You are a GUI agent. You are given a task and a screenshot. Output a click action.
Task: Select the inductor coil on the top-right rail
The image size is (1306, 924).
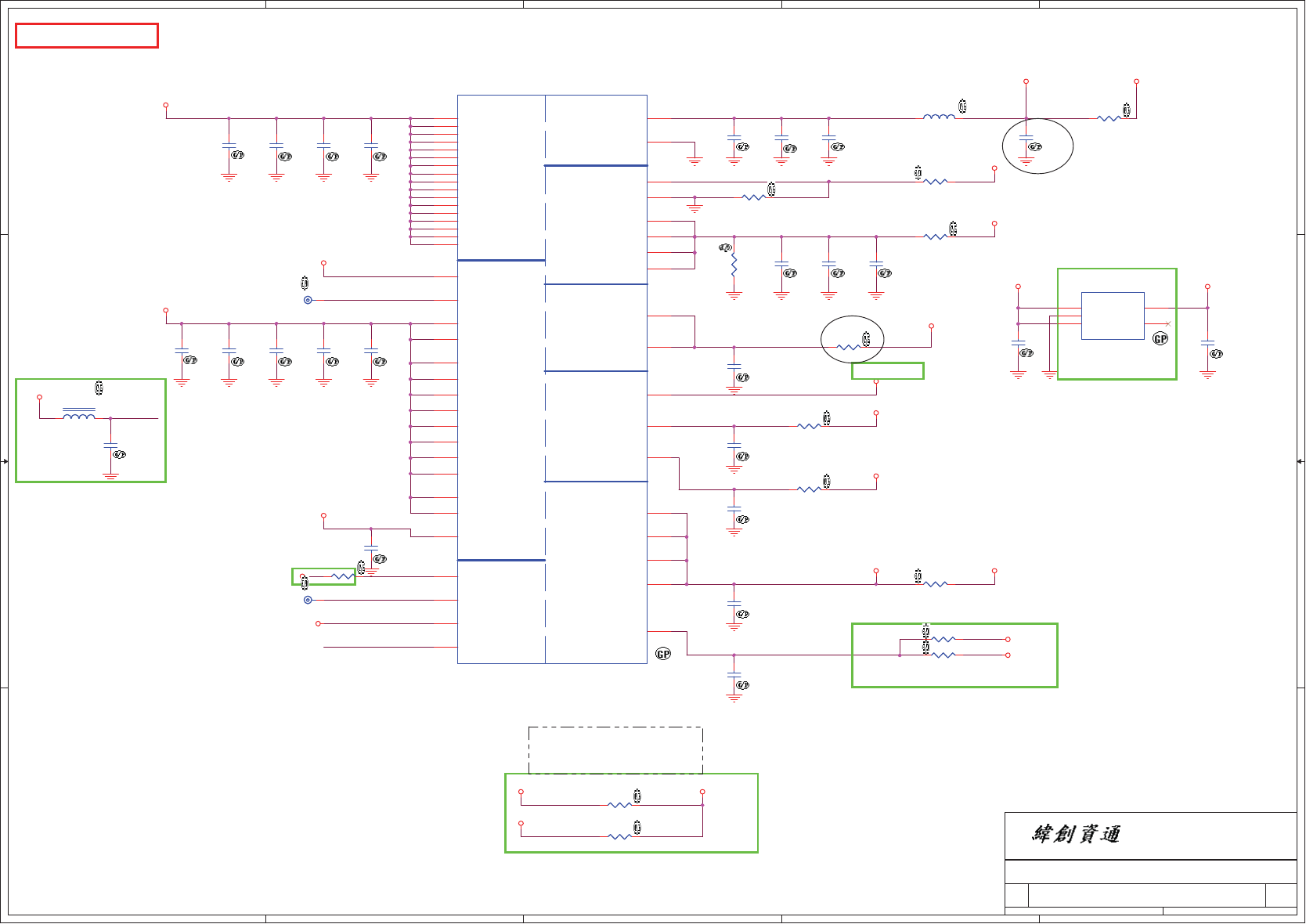tap(939, 117)
